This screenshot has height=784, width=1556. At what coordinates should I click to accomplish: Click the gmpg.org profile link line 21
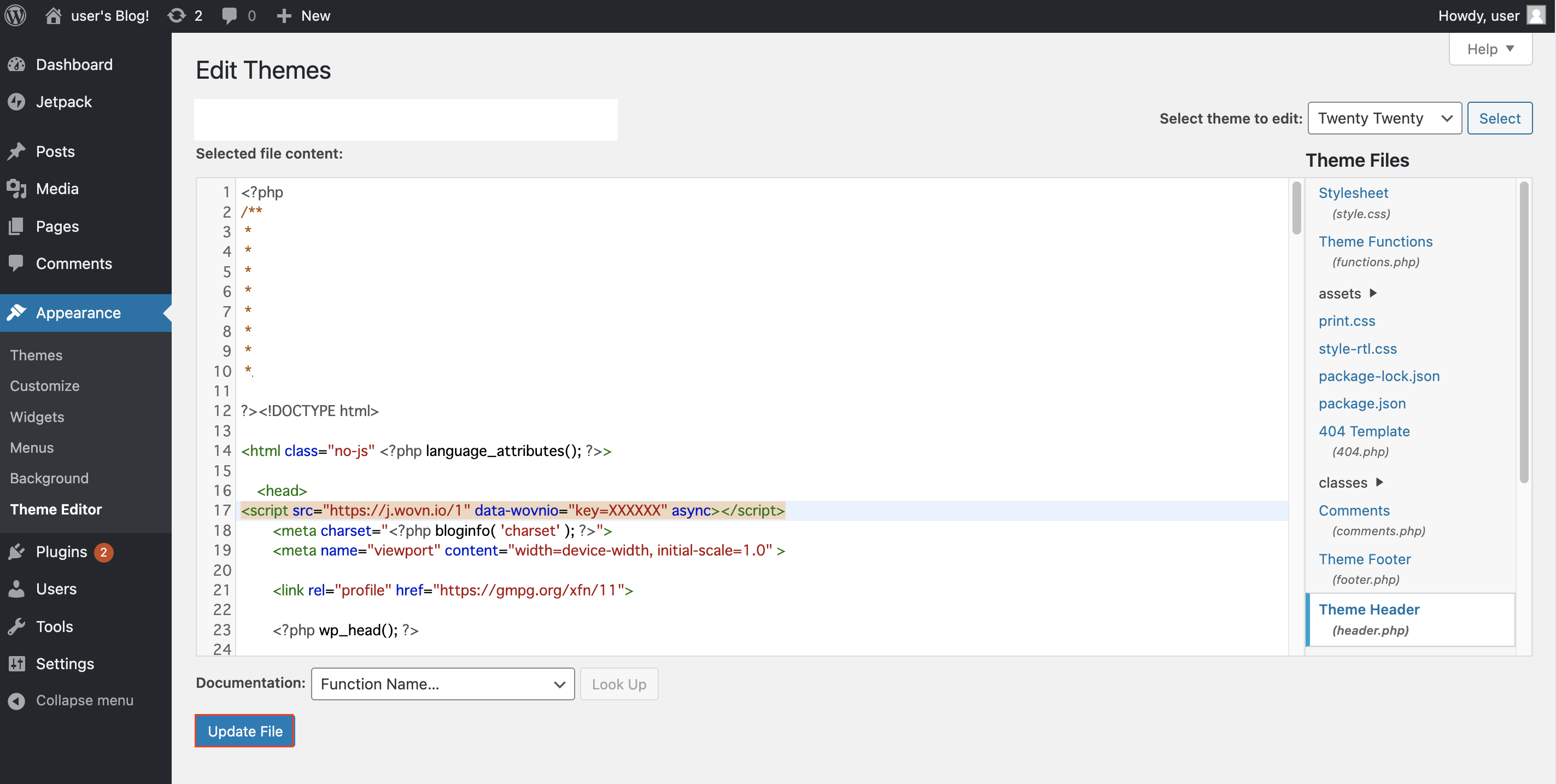(x=453, y=590)
